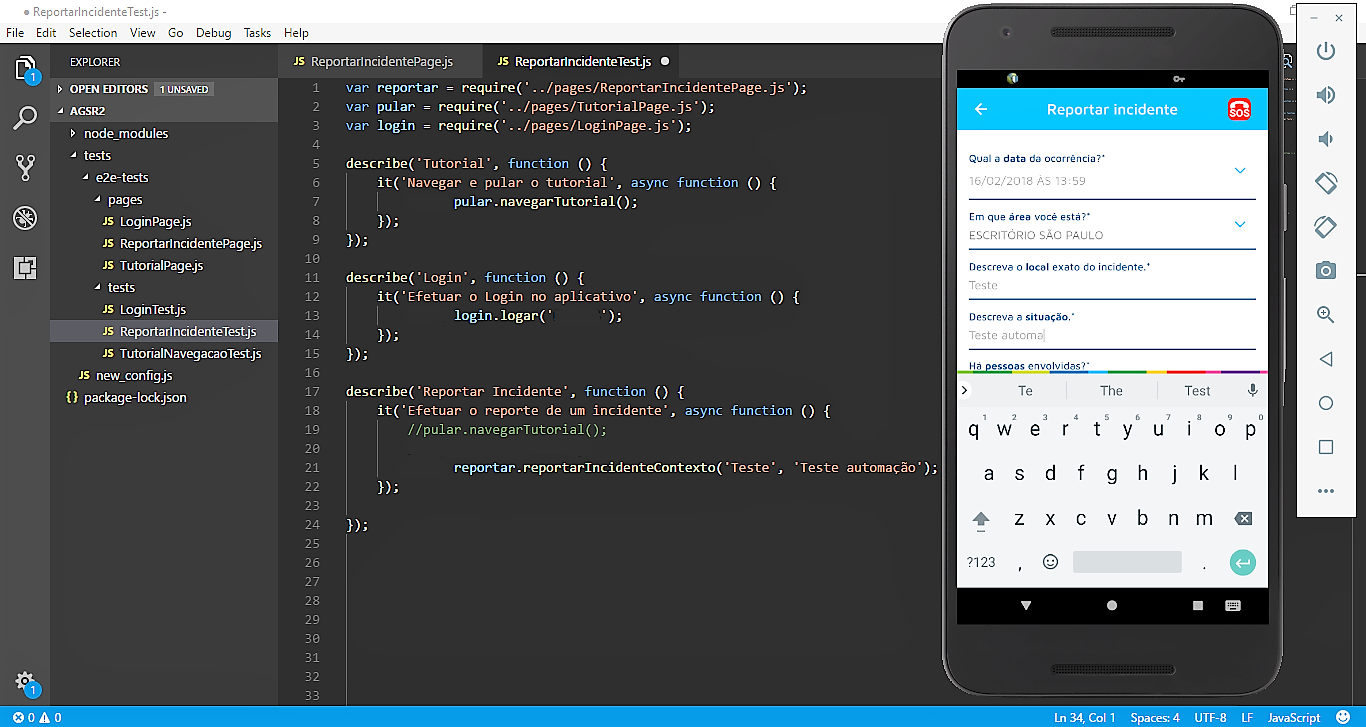Open the área dropdown ESCRITÓRIO SÃO PAULO
The image size is (1366, 727).
[x=1240, y=224]
